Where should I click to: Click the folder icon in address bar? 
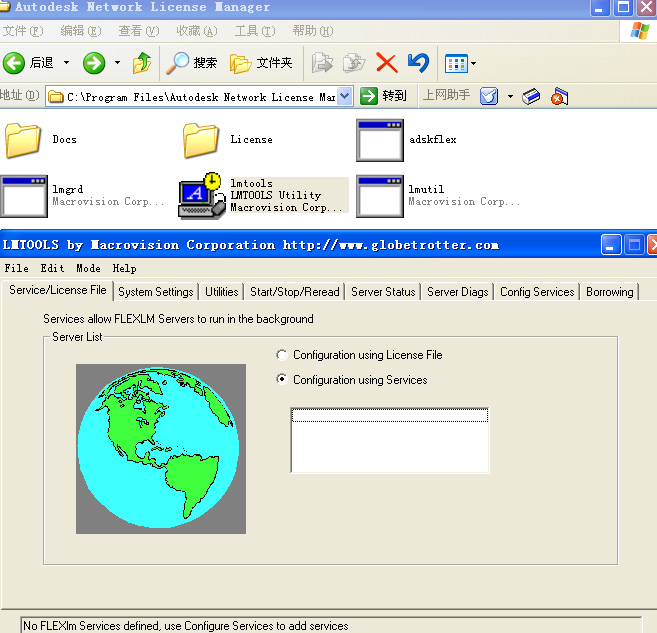[55, 97]
